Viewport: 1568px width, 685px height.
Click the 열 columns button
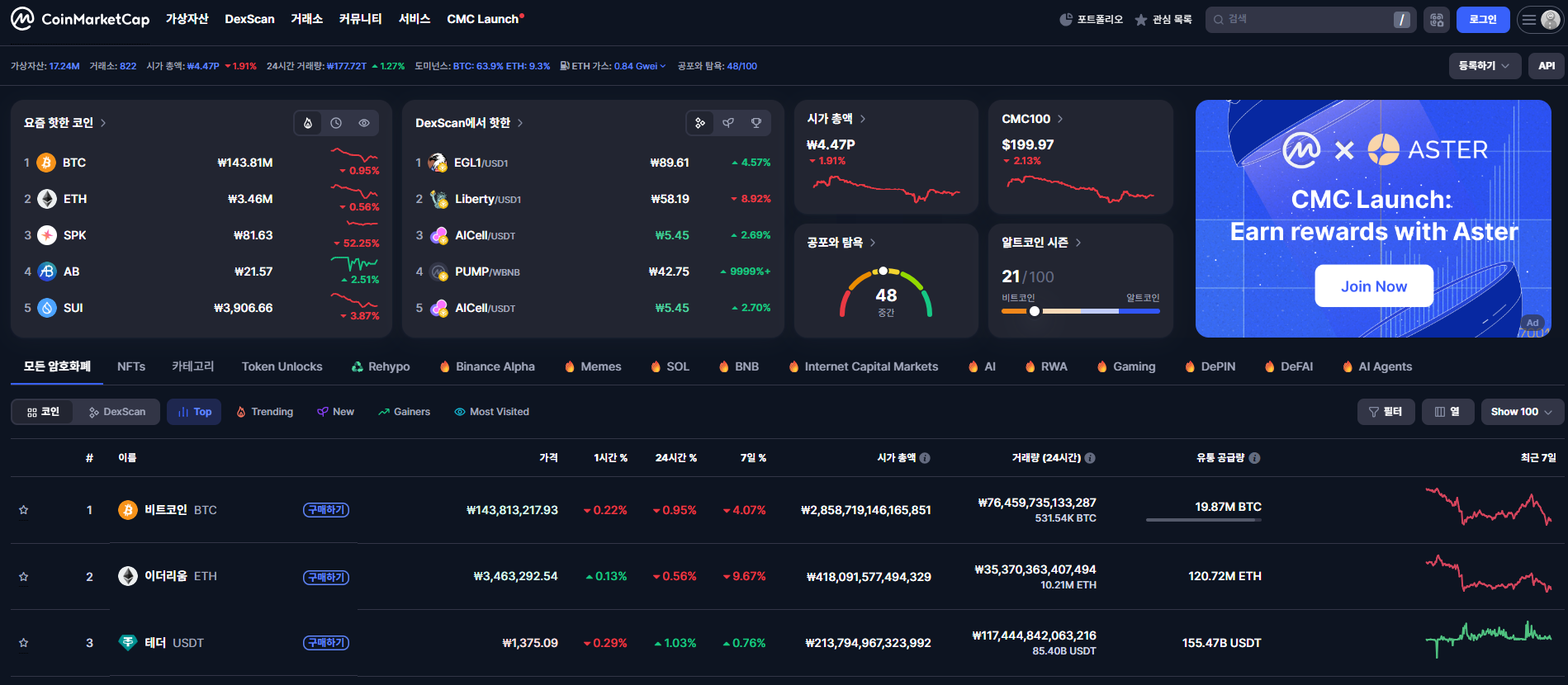pyautogui.click(x=1447, y=412)
